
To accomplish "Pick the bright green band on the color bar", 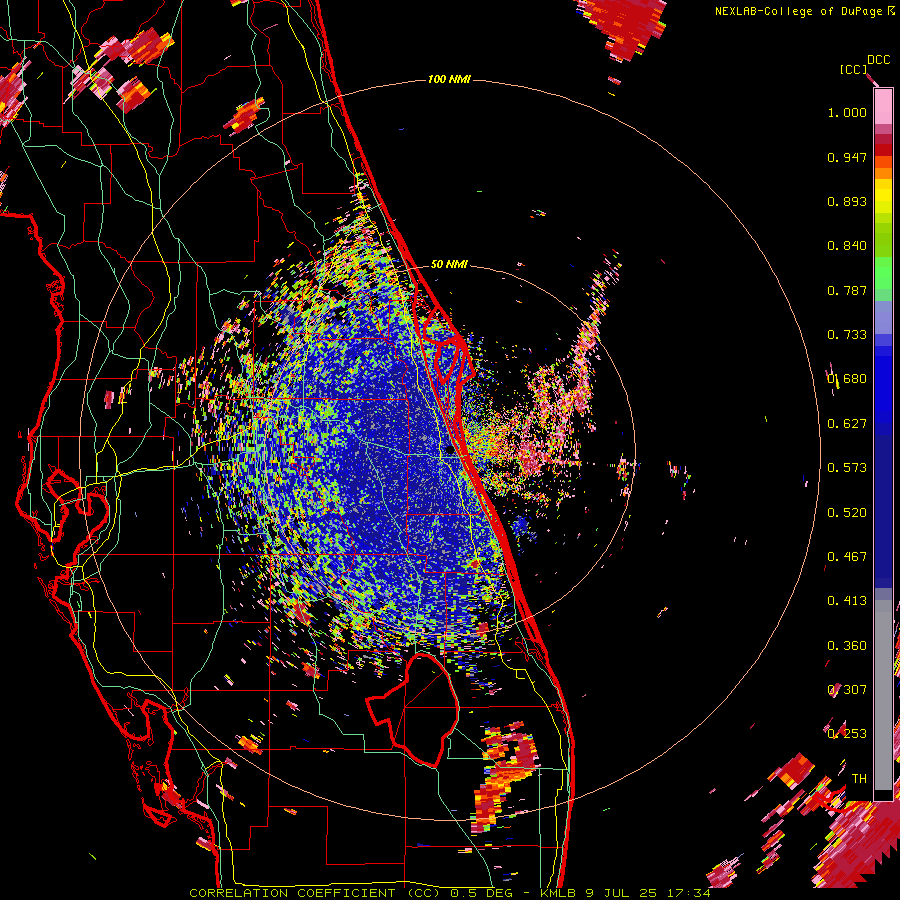I will 883,272.
